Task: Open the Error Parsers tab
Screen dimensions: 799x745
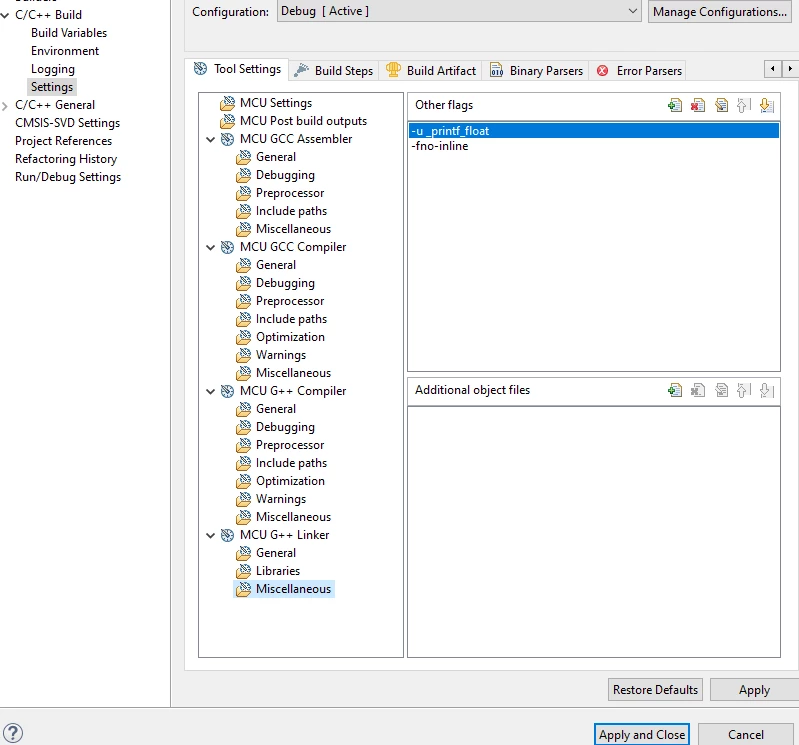Action: pyautogui.click(x=639, y=71)
